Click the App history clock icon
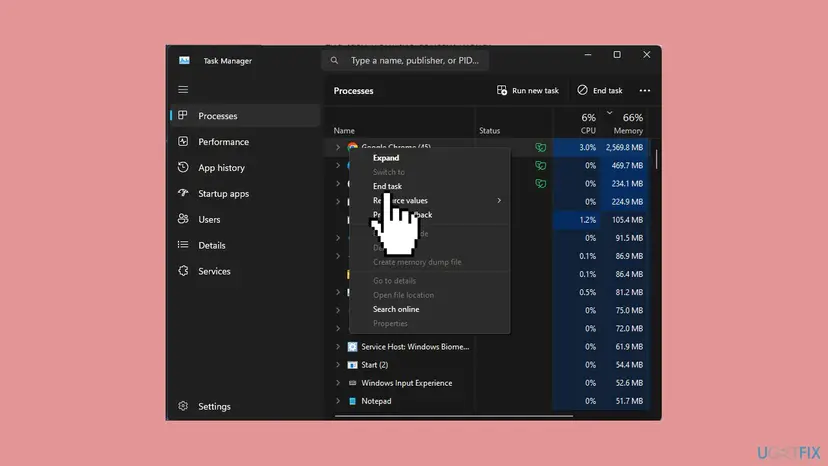 [x=183, y=167]
